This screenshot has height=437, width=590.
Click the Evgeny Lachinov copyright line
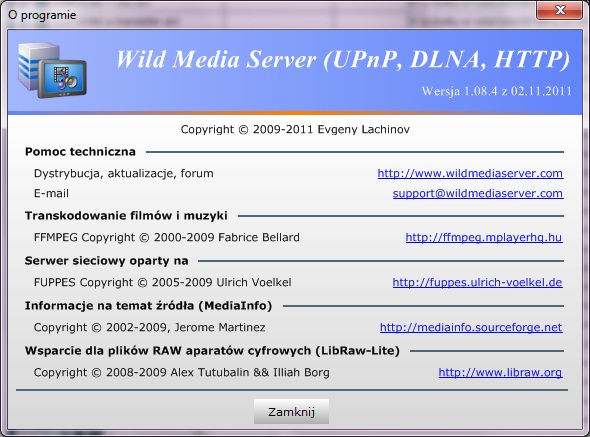coord(295,129)
